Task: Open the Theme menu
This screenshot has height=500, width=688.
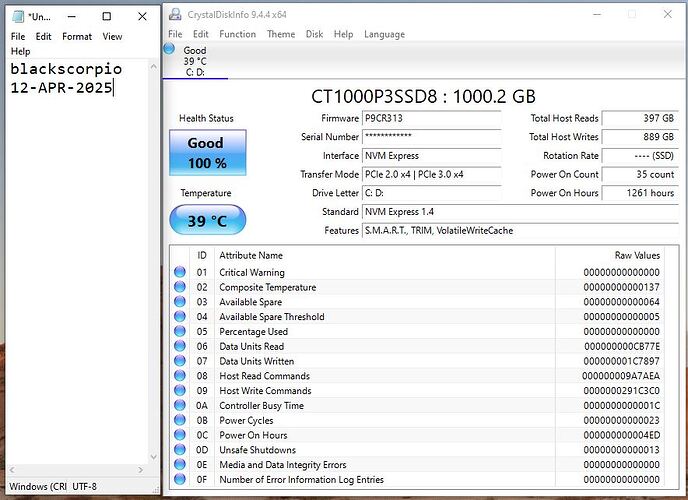Action: coord(281,34)
